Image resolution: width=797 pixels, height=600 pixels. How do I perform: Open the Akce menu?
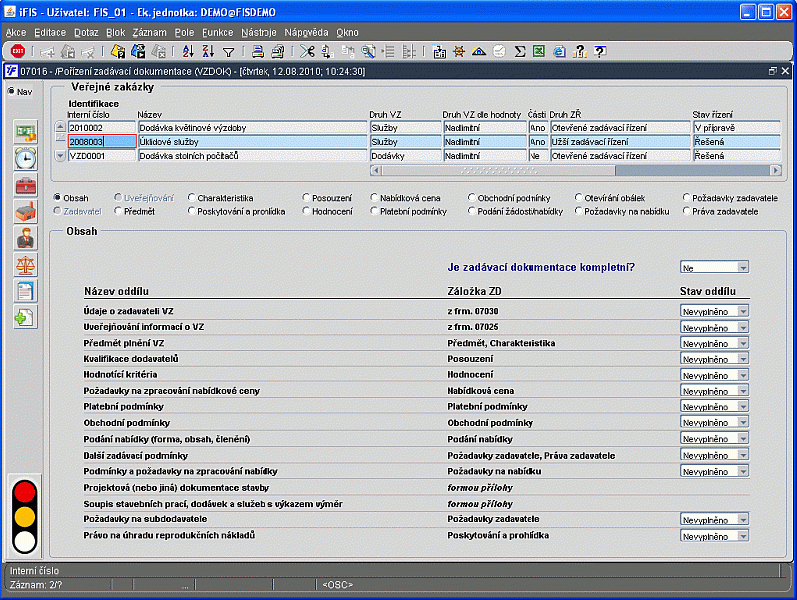(16, 33)
